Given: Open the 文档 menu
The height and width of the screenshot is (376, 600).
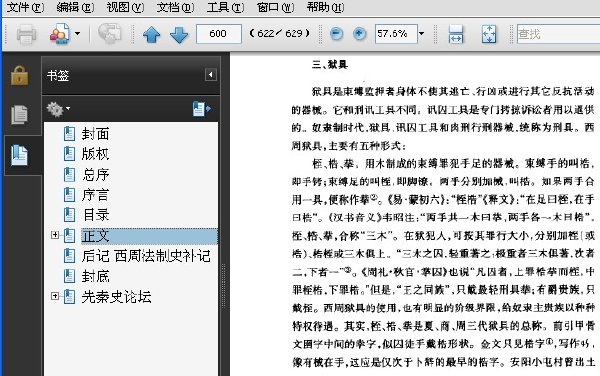Looking at the screenshot, I should point(175,7).
